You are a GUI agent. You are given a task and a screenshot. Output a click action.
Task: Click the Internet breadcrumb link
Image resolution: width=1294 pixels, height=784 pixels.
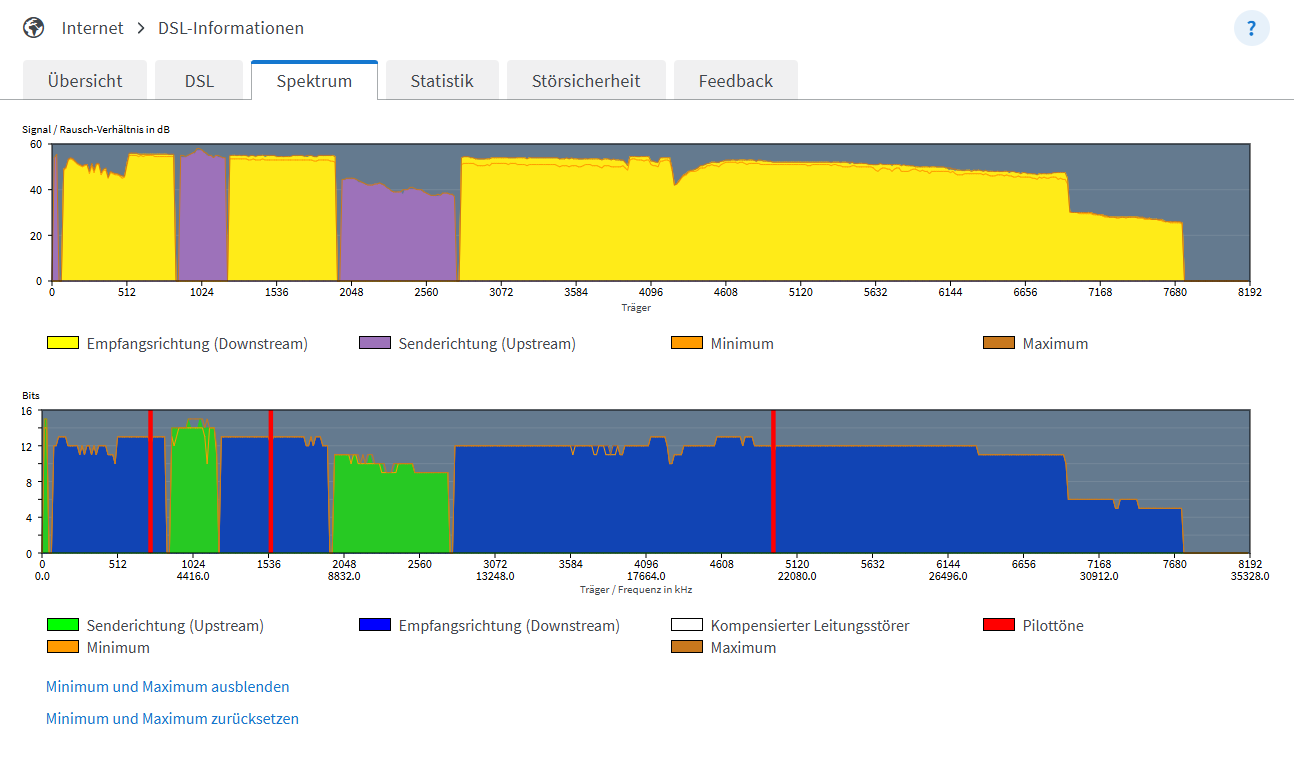tap(93, 28)
